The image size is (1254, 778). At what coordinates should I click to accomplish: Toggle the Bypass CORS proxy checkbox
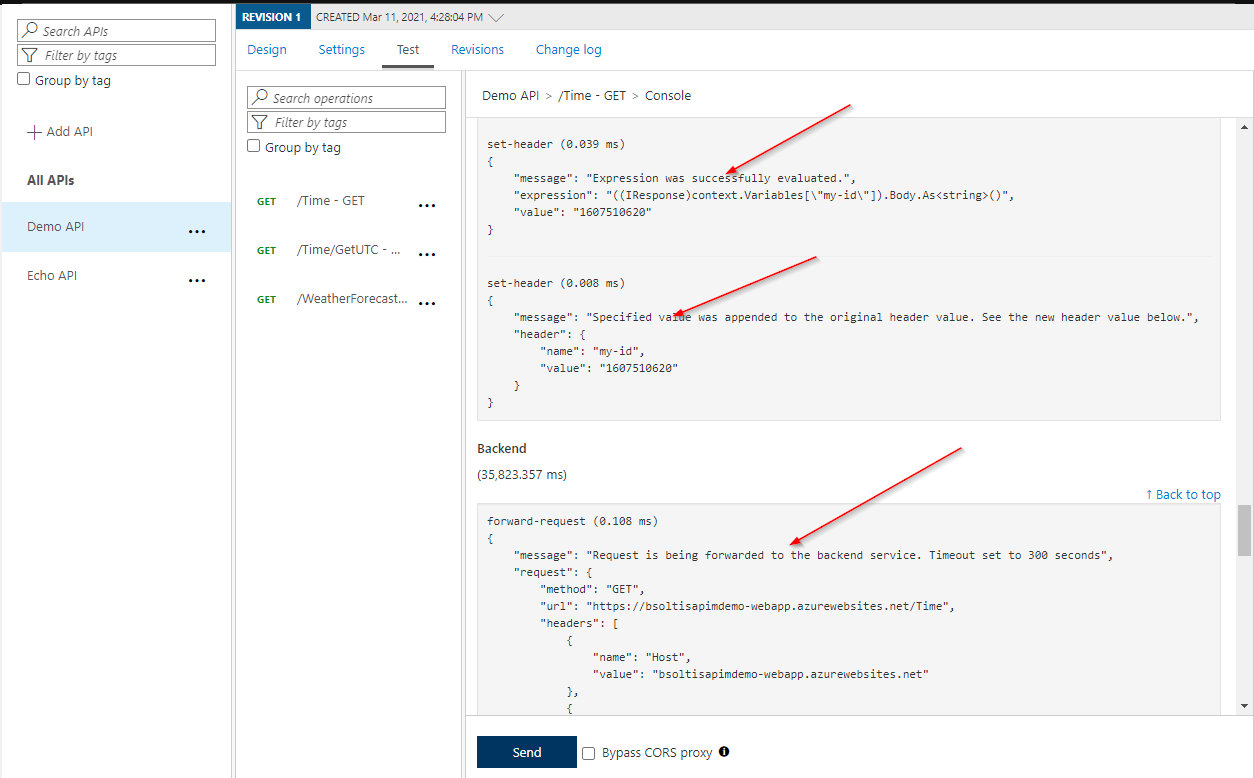click(589, 753)
